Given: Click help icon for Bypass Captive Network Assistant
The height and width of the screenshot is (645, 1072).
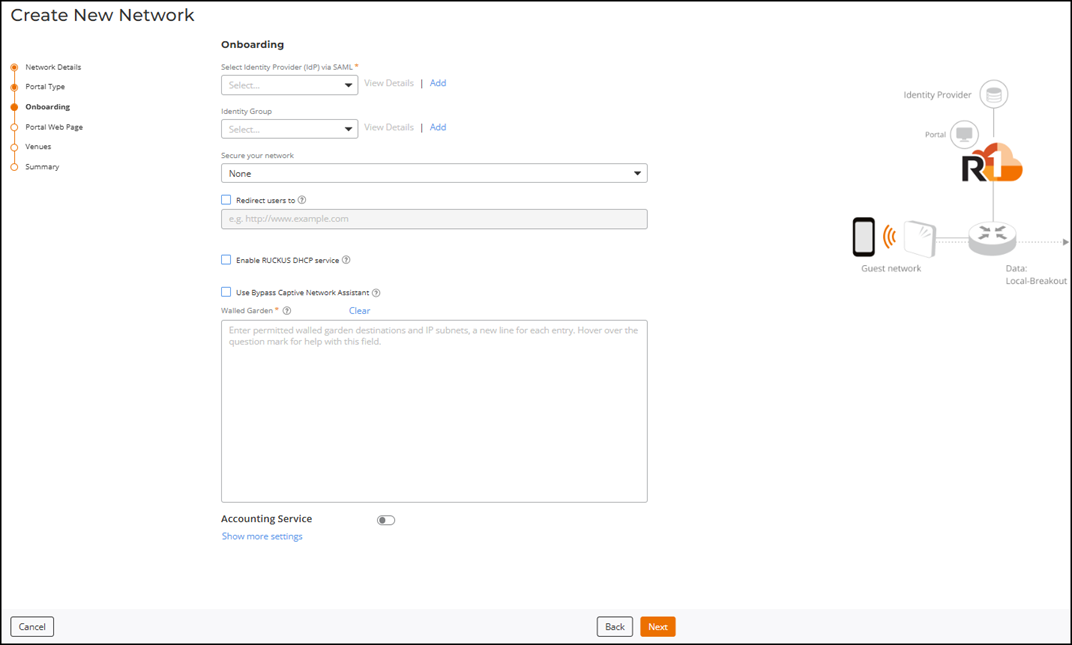Looking at the screenshot, I should [x=376, y=293].
